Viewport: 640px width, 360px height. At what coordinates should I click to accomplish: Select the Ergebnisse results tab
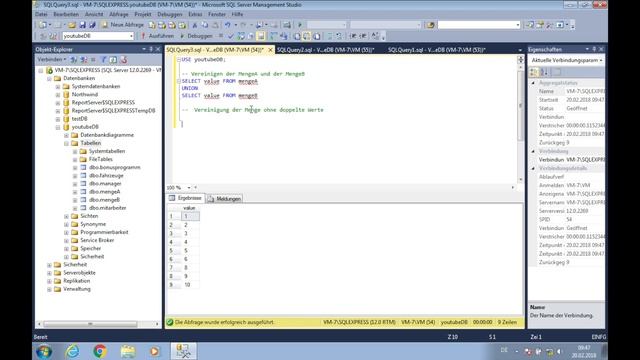[186, 198]
